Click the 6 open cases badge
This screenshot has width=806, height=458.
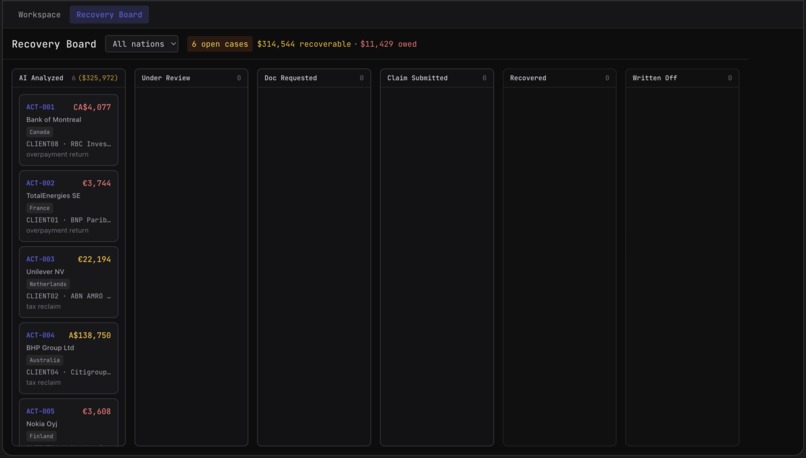tap(219, 44)
